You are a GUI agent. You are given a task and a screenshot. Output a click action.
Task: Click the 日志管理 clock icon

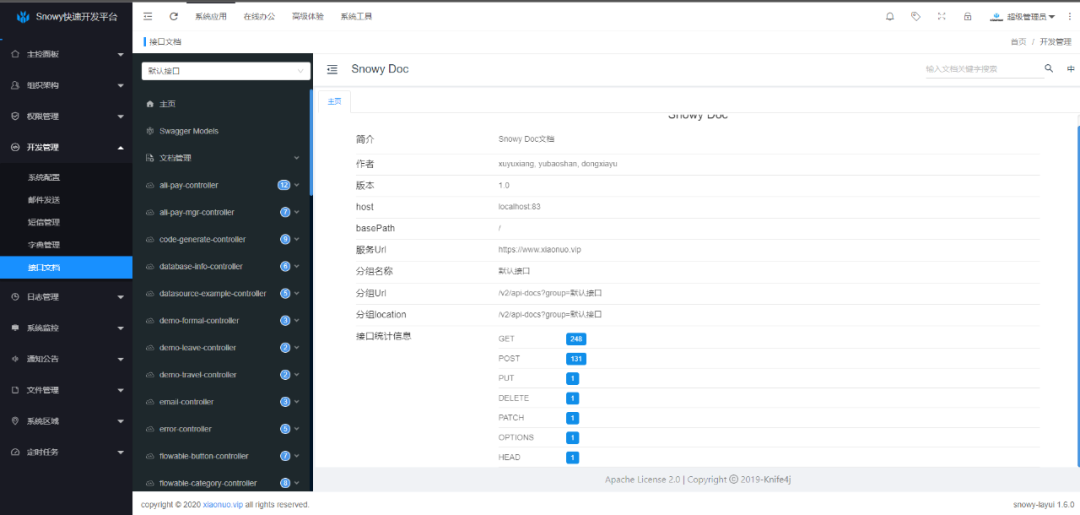(15, 297)
